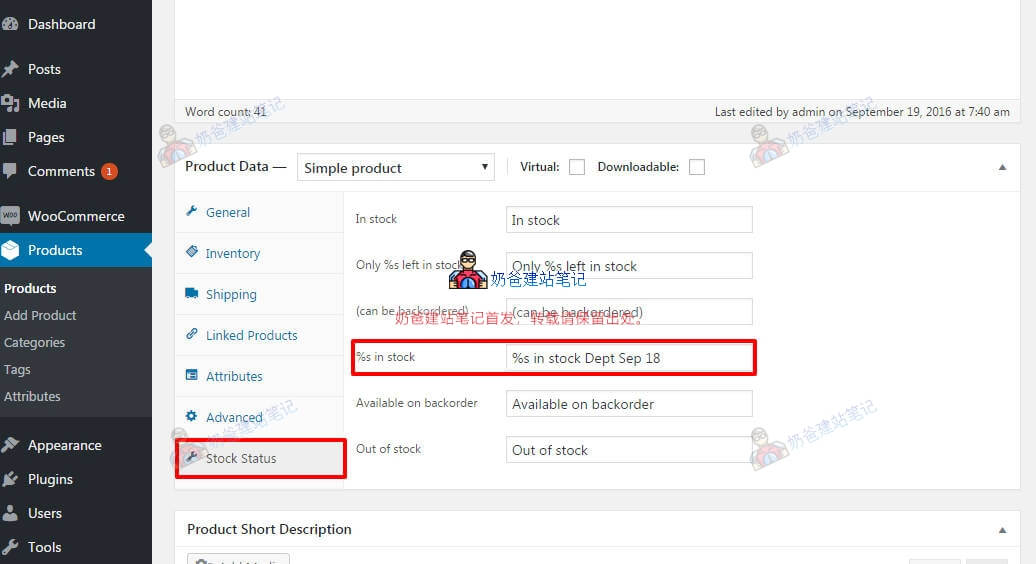Switch to the Stock Status tab

241,458
